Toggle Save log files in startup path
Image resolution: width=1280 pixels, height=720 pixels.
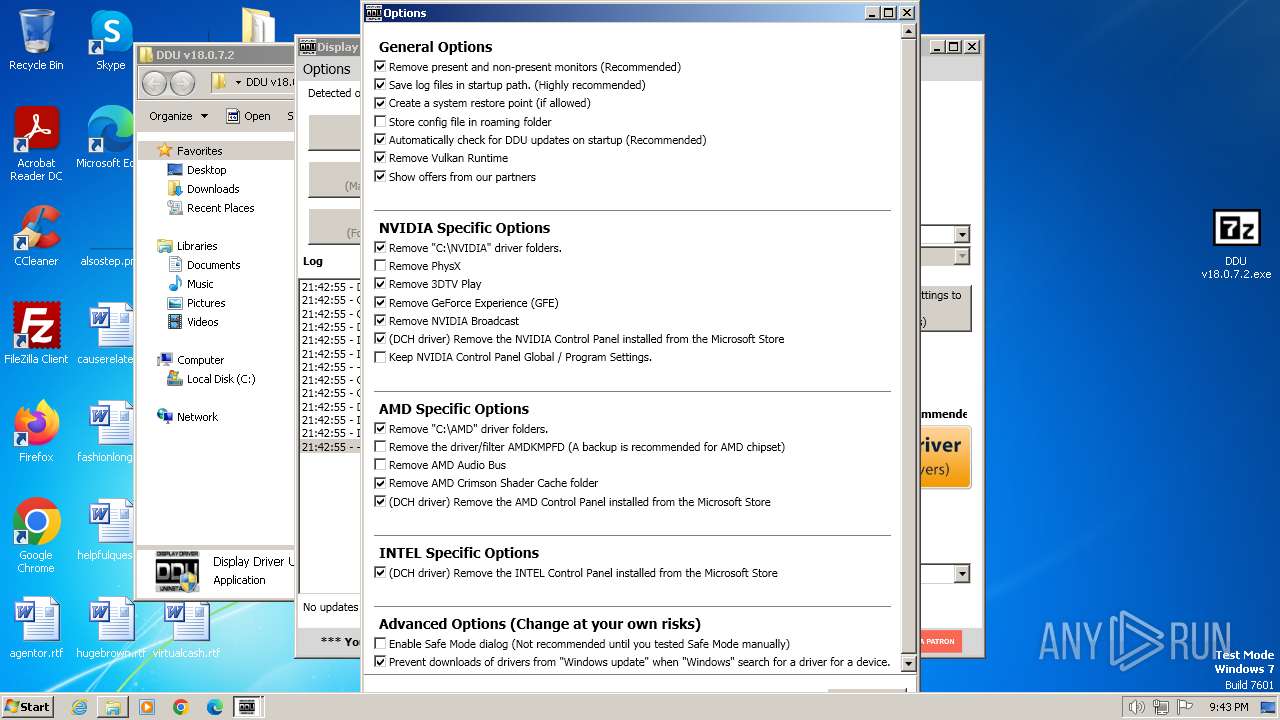coord(380,85)
